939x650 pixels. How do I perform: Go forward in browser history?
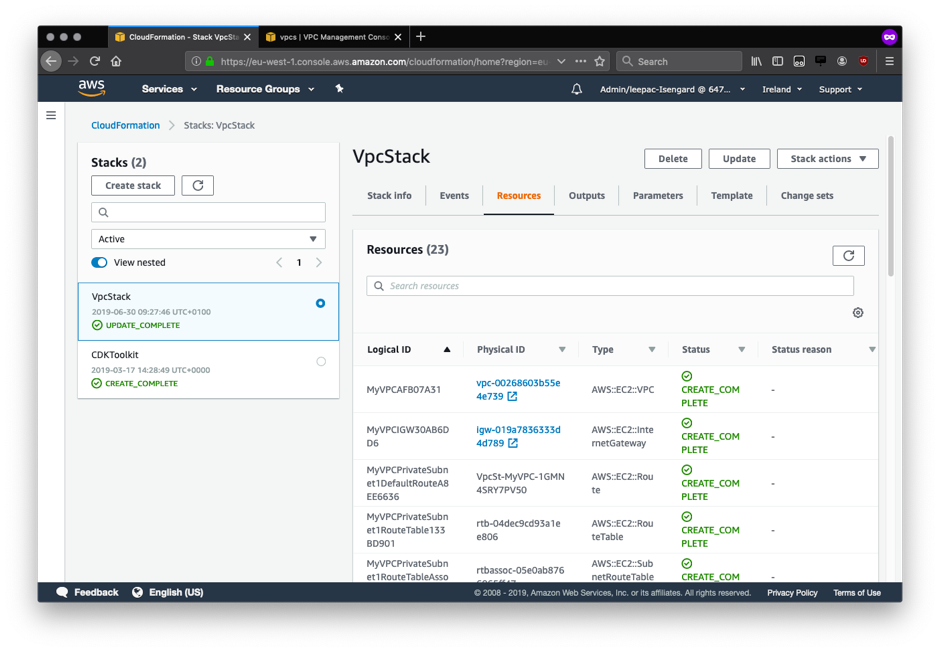73,61
